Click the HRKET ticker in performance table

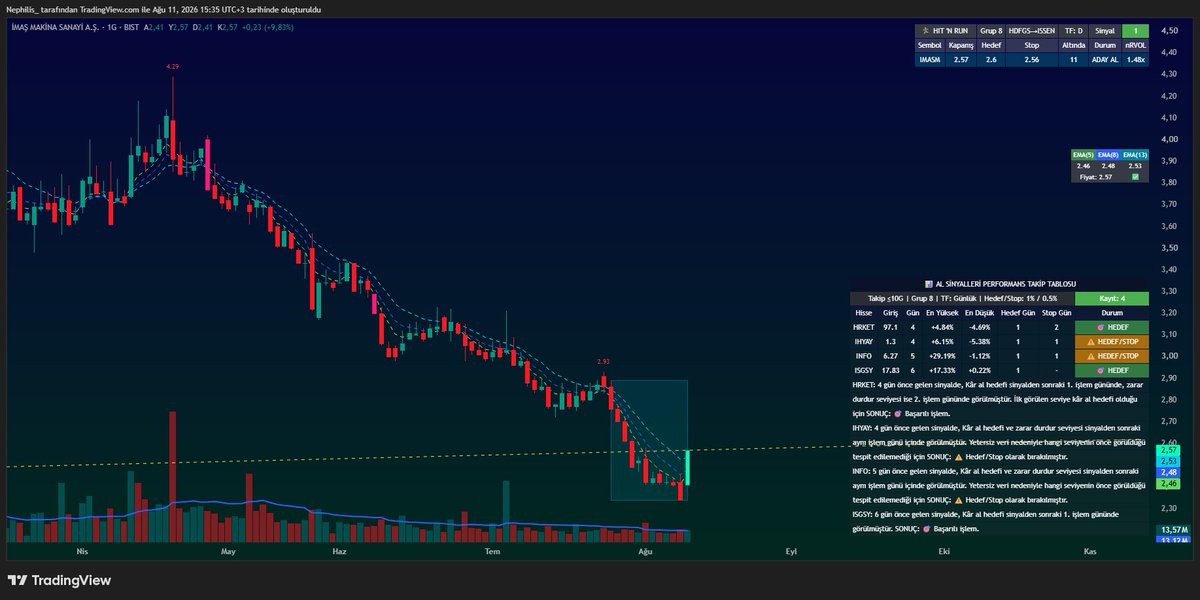(x=863, y=326)
